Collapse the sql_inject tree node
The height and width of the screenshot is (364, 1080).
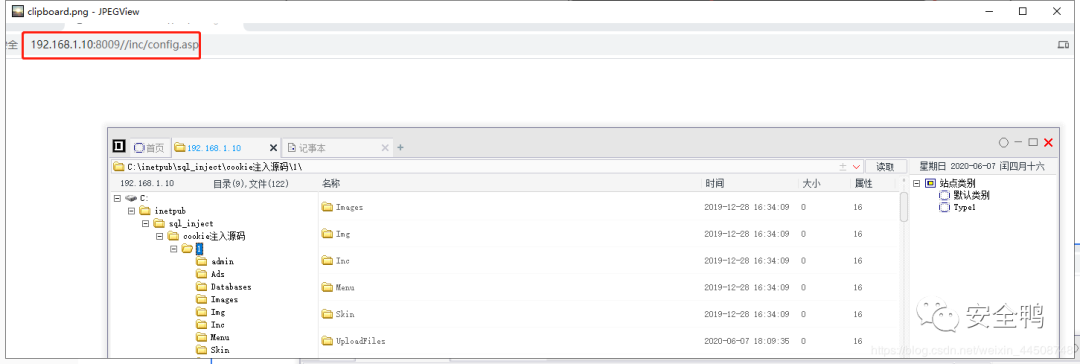click(145, 223)
